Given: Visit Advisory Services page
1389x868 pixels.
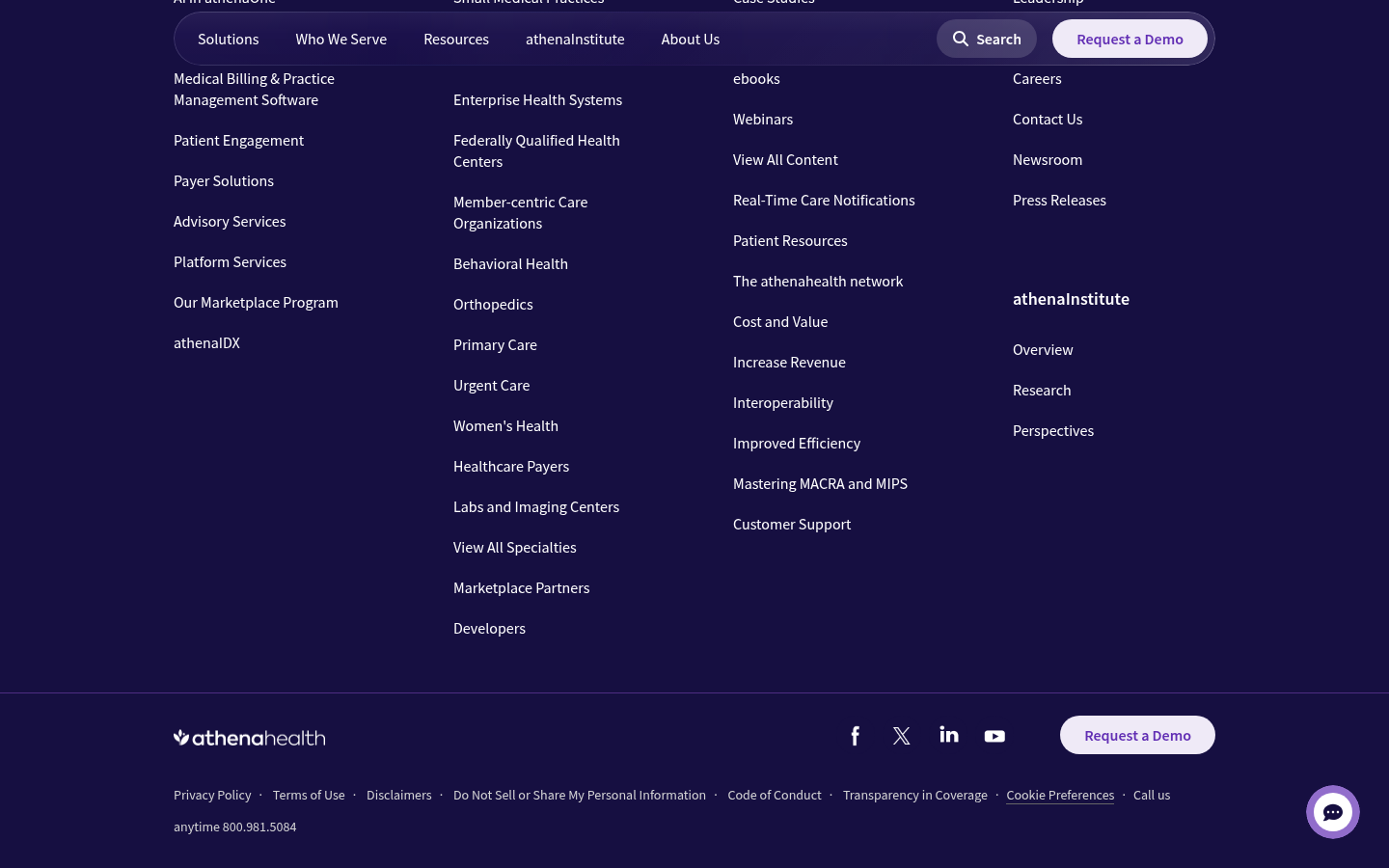Looking at the screenshot, I should pyautogui.click(x=230, y=221).
